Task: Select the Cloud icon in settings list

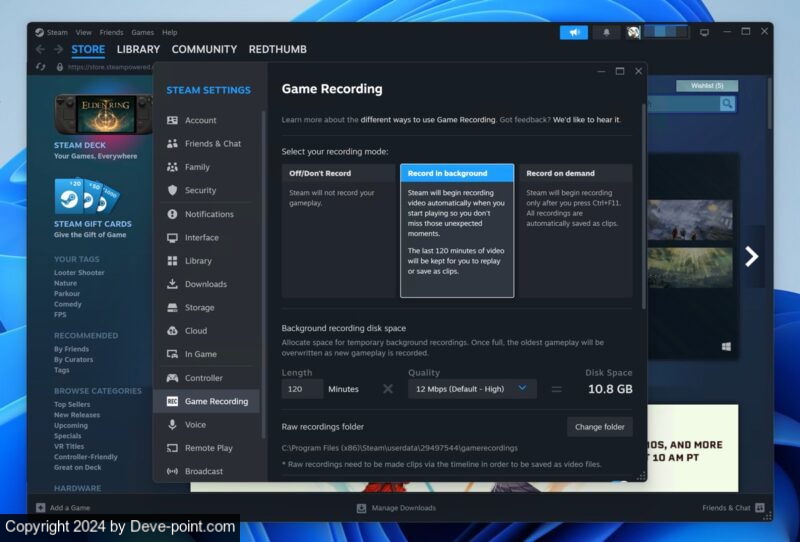Action: point(173,331)
